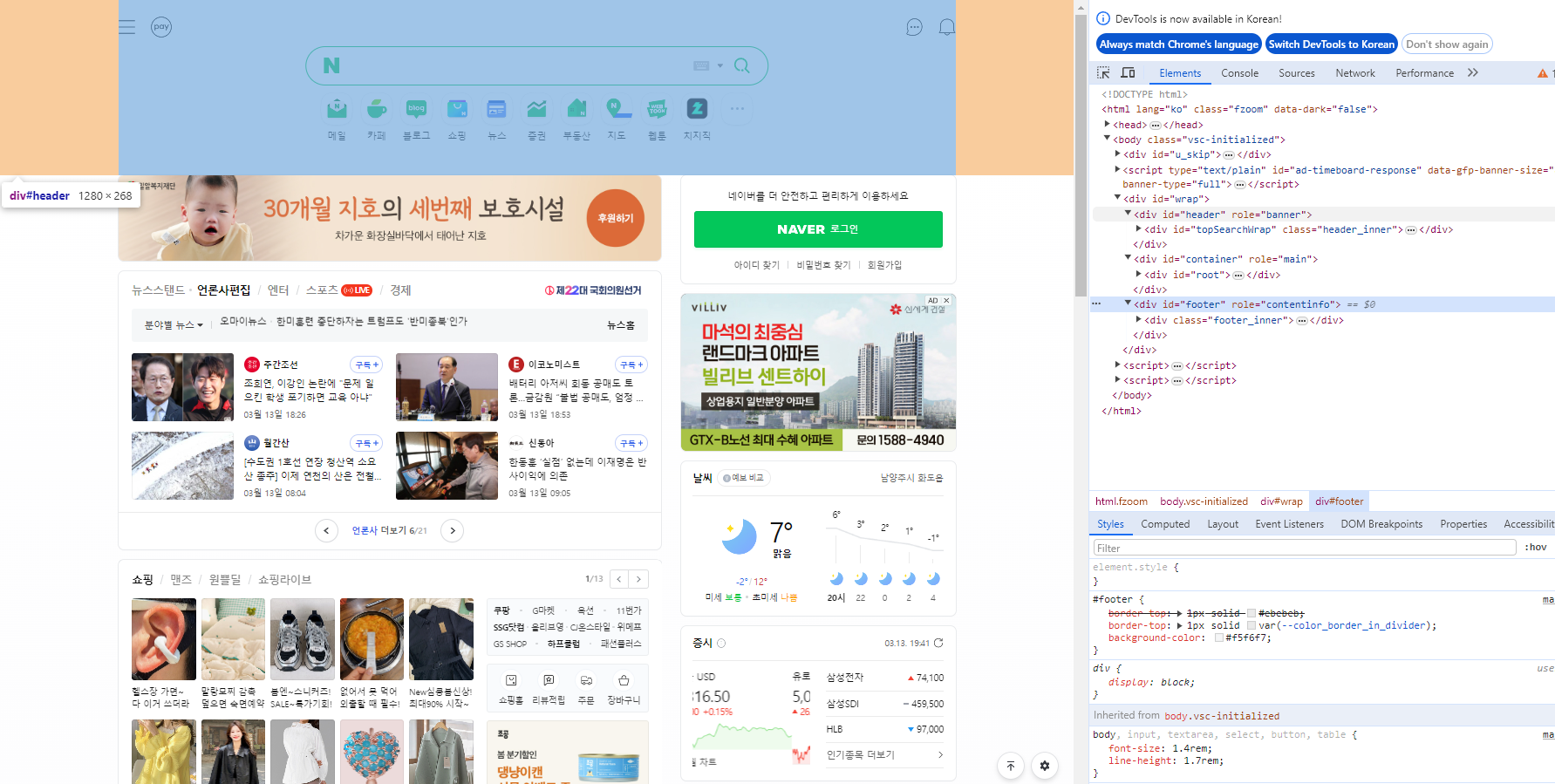Switch to the Console tab
The image size is (1555, 784).
pyautogui.click(x=1239, y=73)
